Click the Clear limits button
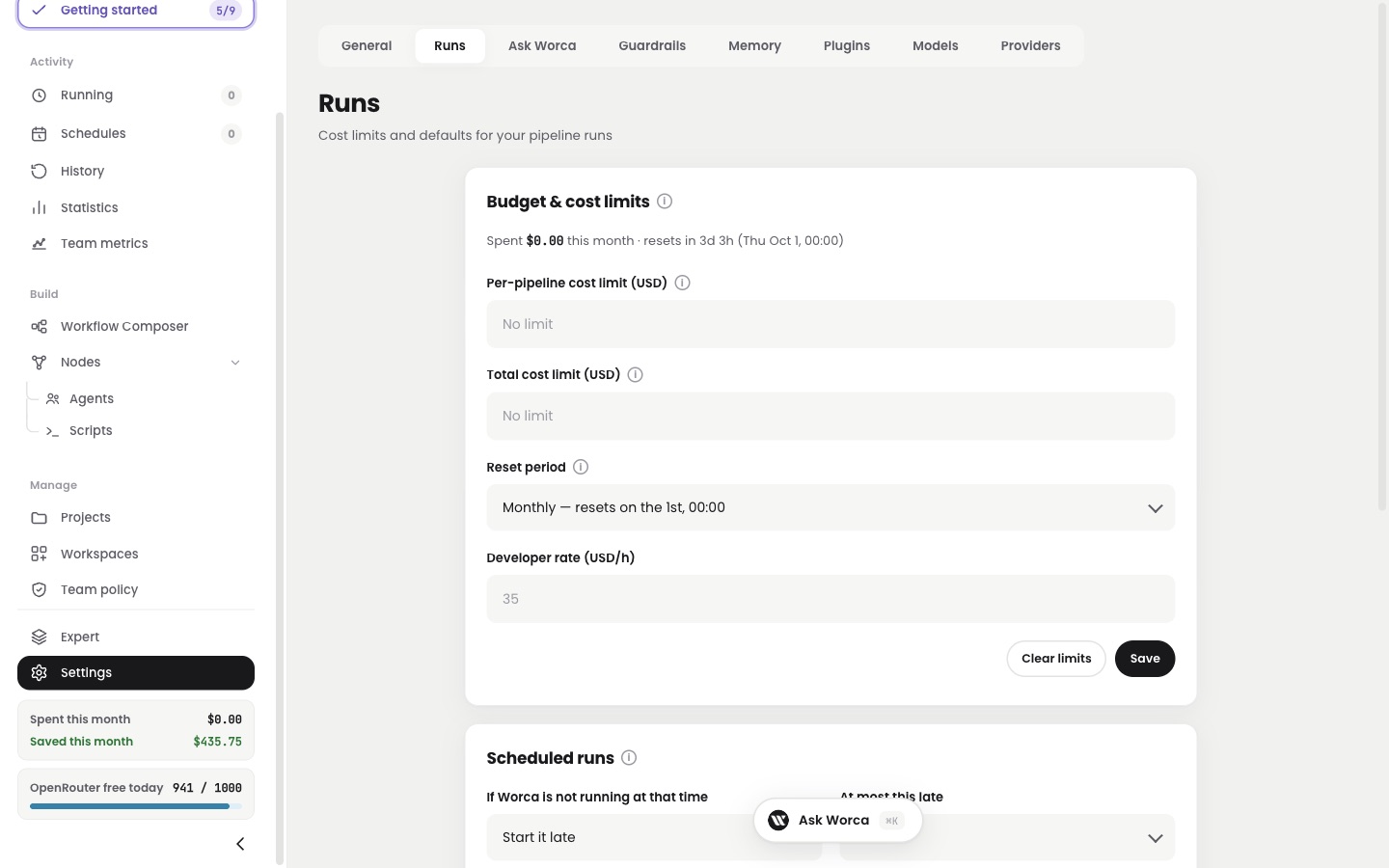 pos(1056,659)
